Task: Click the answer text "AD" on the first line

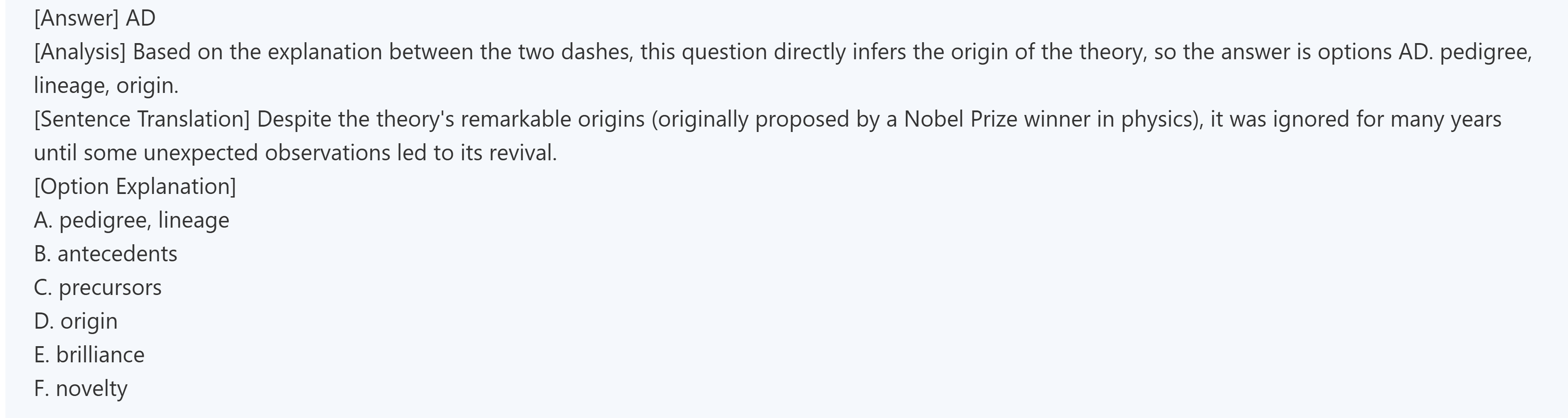Action: click(x=140, y=18)
